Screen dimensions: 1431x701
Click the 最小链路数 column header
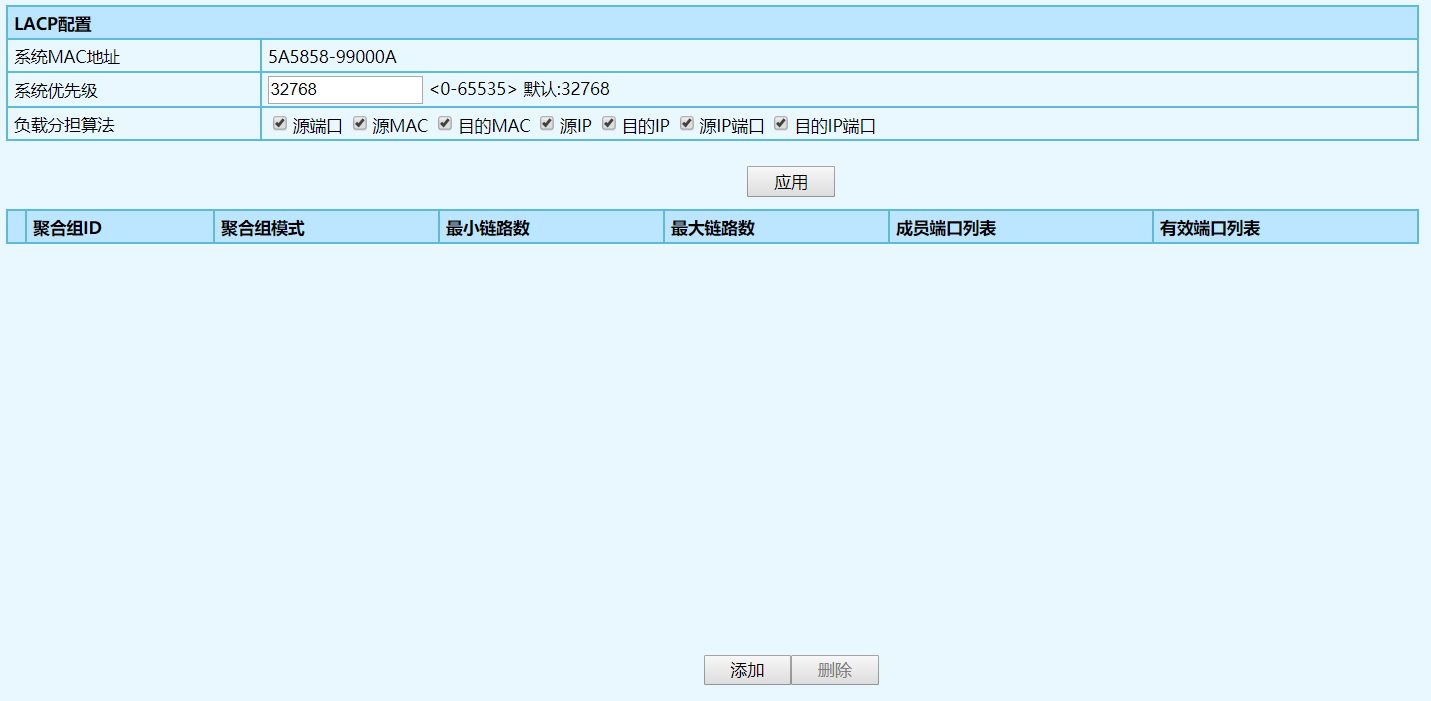pyautogui.click(x=487, y=228)
